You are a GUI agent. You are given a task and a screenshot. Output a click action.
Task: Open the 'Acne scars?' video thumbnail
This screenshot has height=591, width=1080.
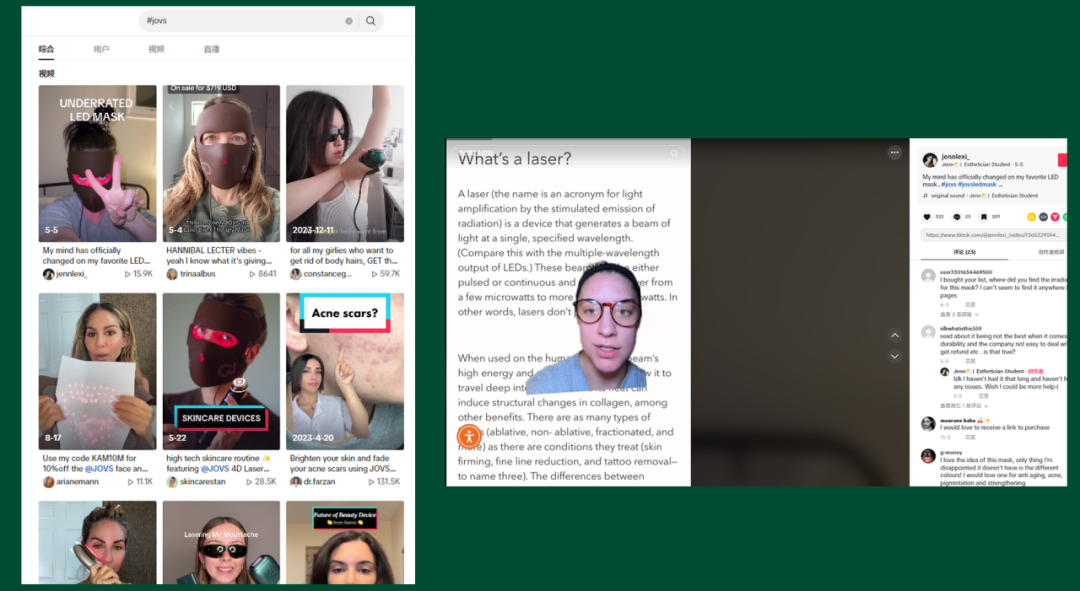click(345, 371)
